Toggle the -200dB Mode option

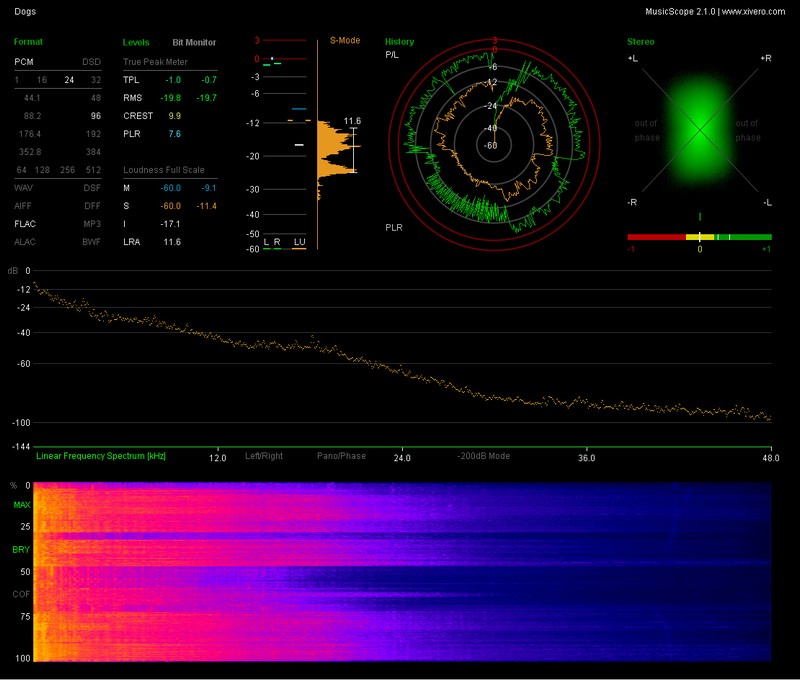coord(484,456)
